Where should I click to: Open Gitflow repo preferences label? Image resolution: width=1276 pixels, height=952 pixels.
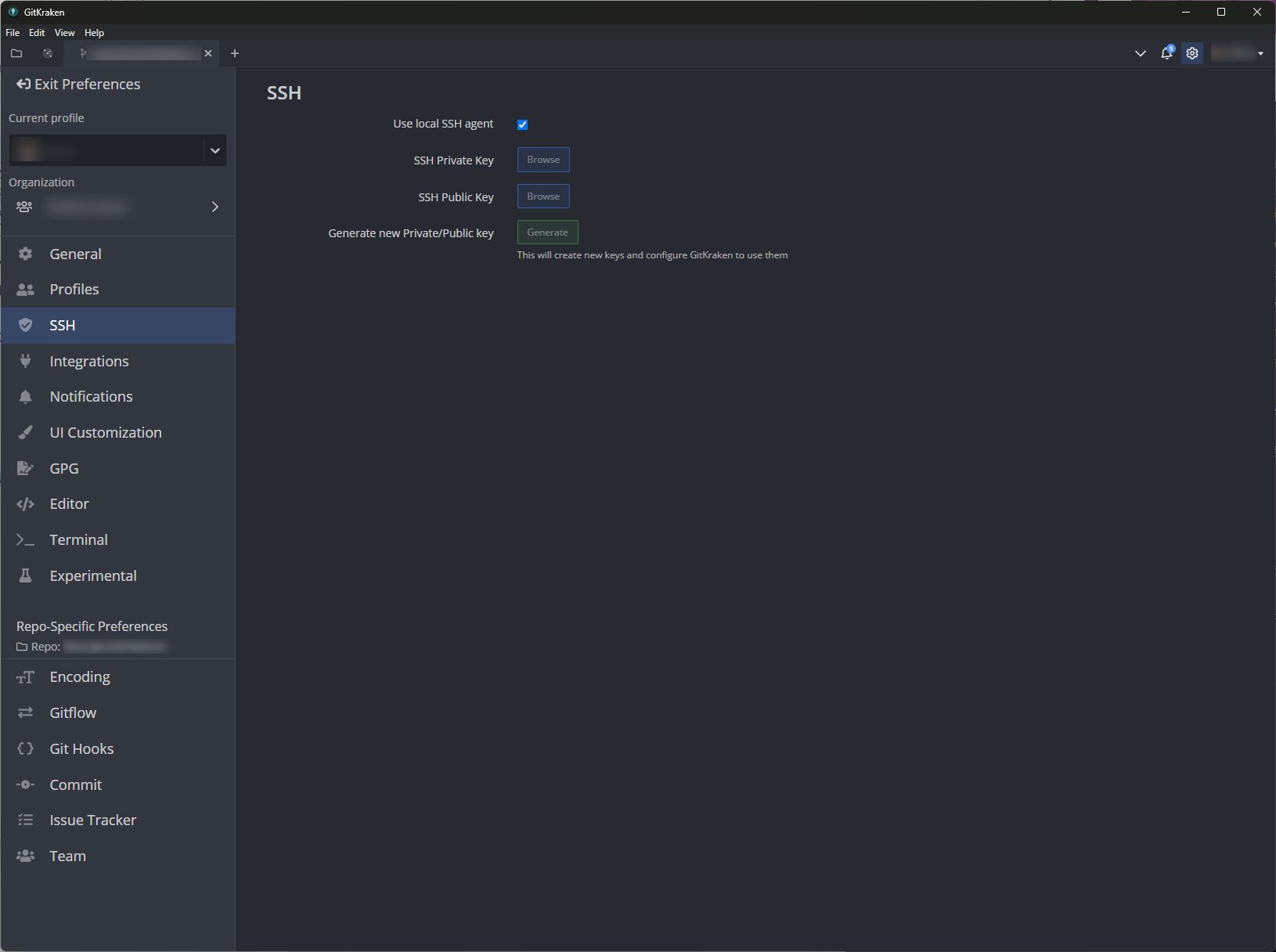tap(73, 712)
